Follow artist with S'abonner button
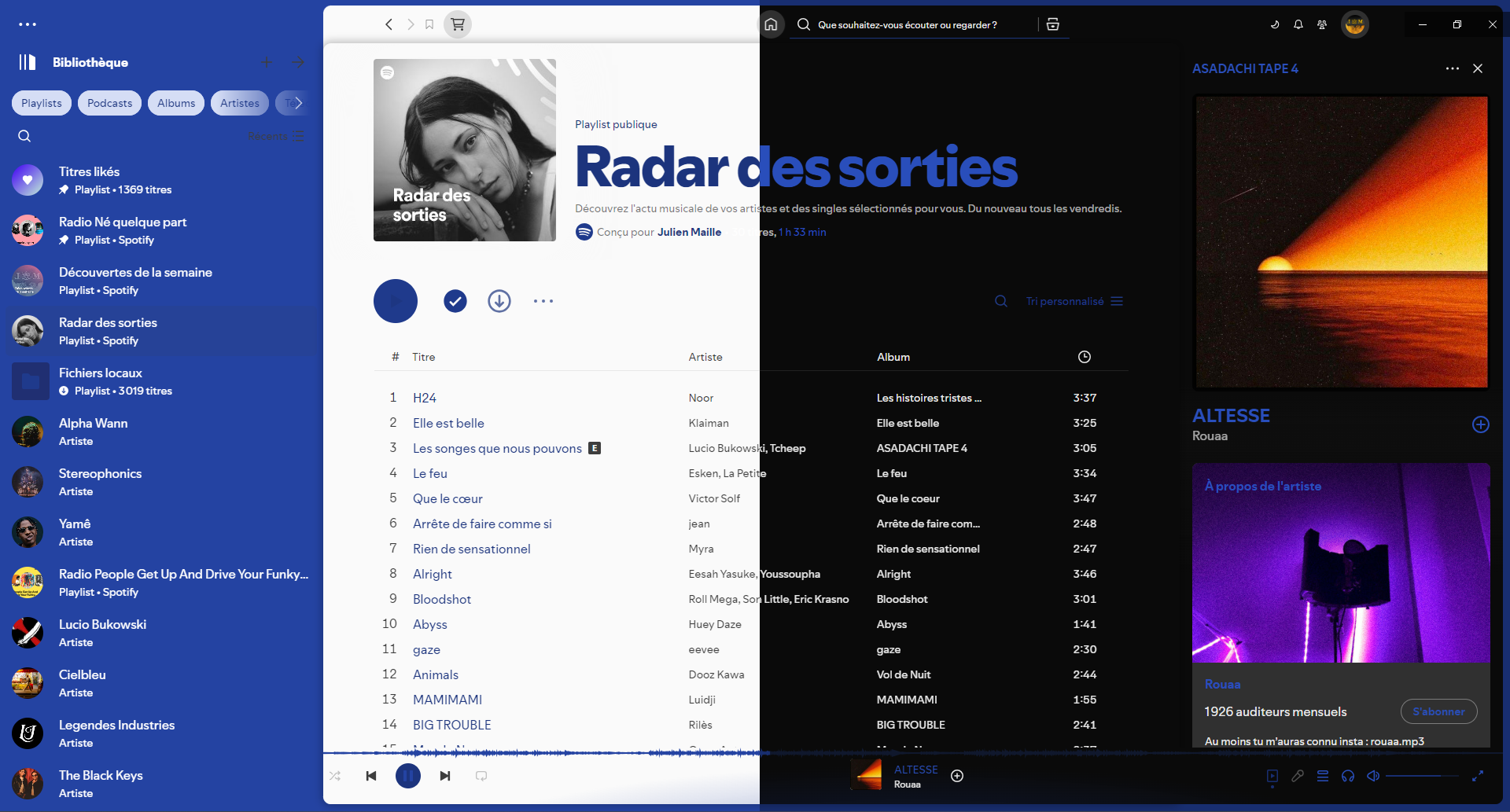This screenshot has width=1510, height=812. point(1438,711)
